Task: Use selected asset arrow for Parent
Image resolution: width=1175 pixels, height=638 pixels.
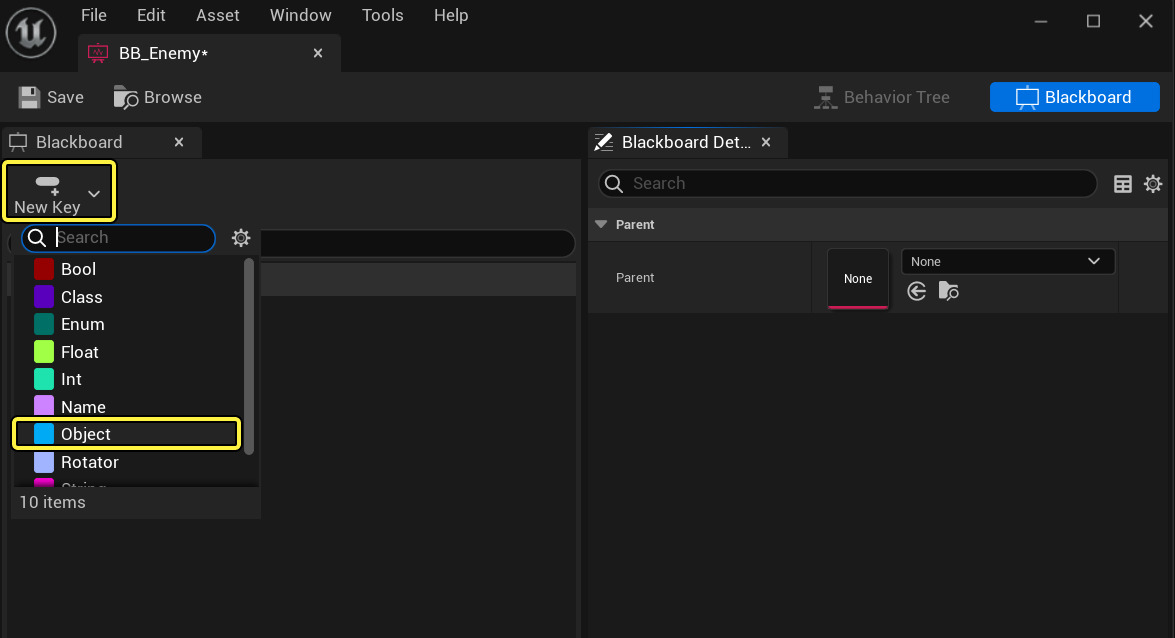Action: pos(916,291)
